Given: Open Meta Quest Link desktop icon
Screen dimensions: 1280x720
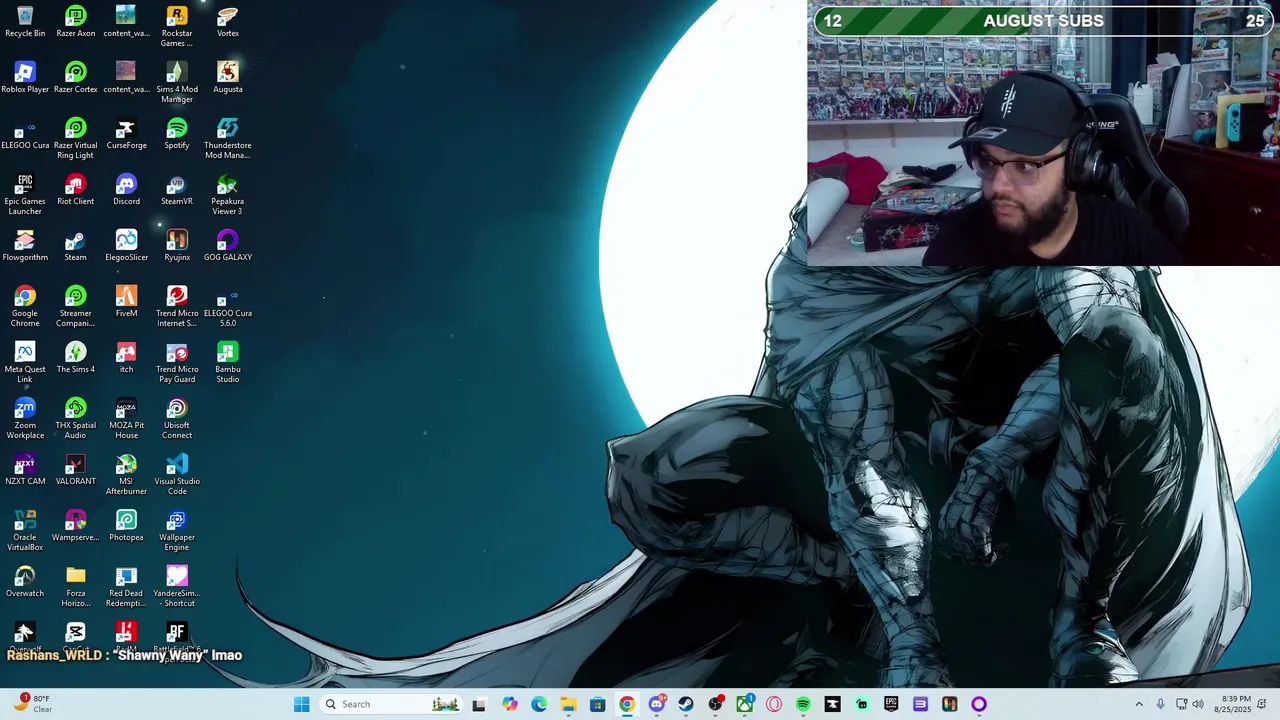Looking at the screenshot, I should coord(25,362).
